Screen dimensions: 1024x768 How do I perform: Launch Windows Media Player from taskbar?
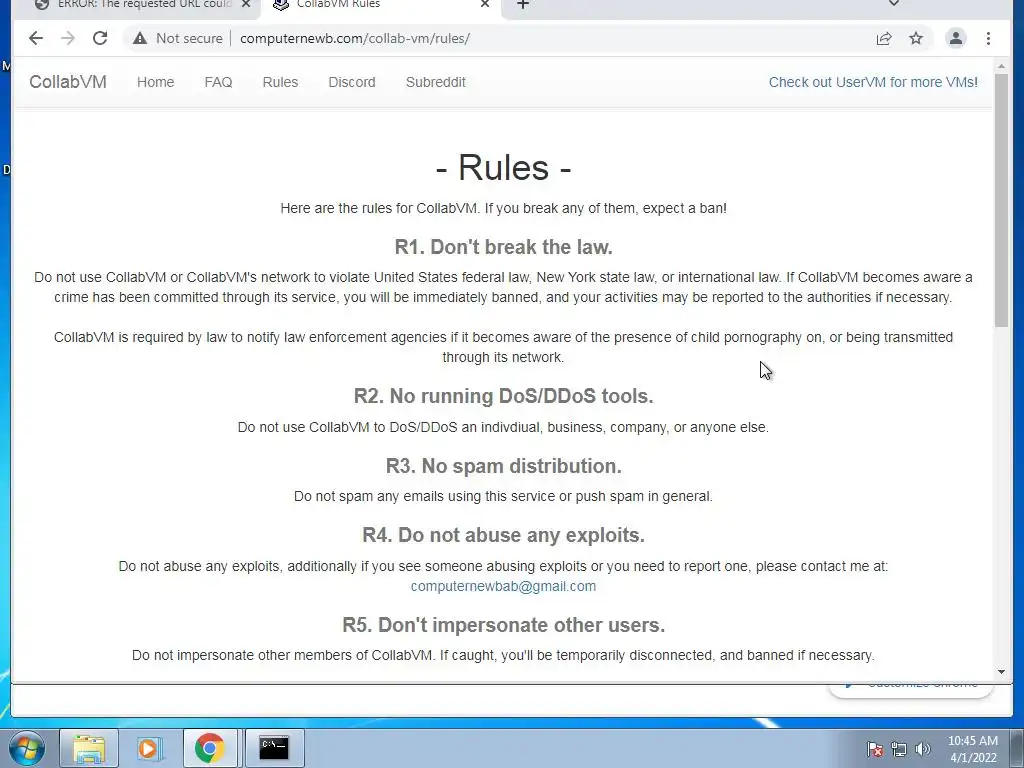[149, 748]
